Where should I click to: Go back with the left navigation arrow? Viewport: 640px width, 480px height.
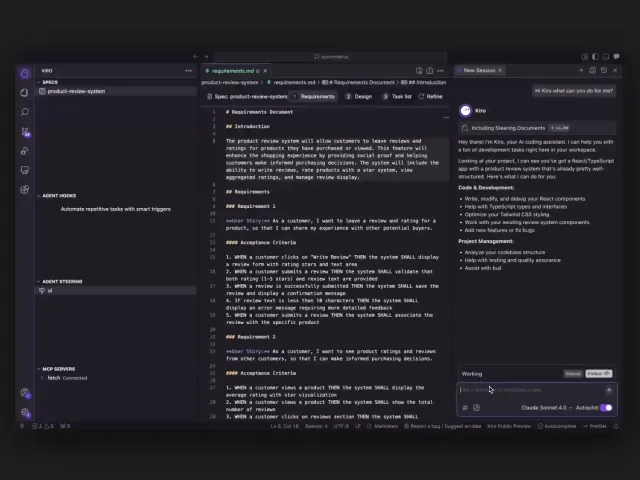[195, 57]
